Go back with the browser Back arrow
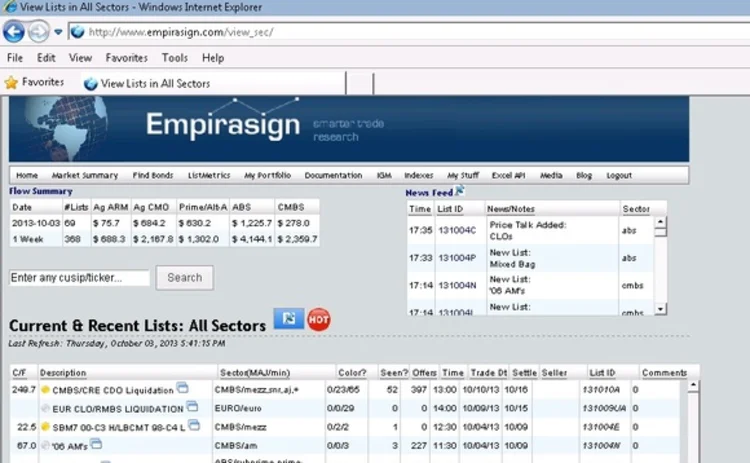 14,32
